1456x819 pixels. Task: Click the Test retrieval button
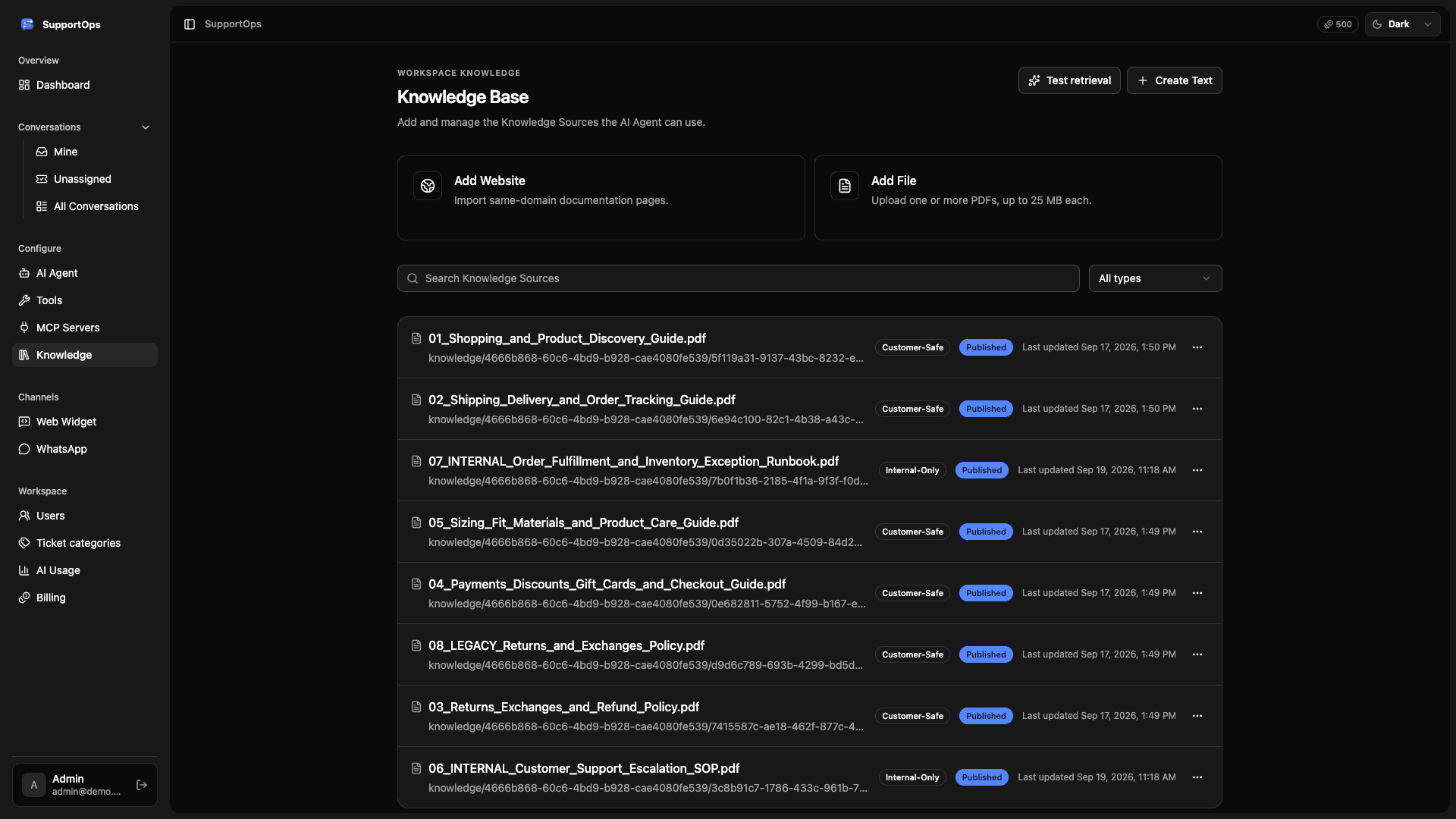click(x=1069, y=80)
